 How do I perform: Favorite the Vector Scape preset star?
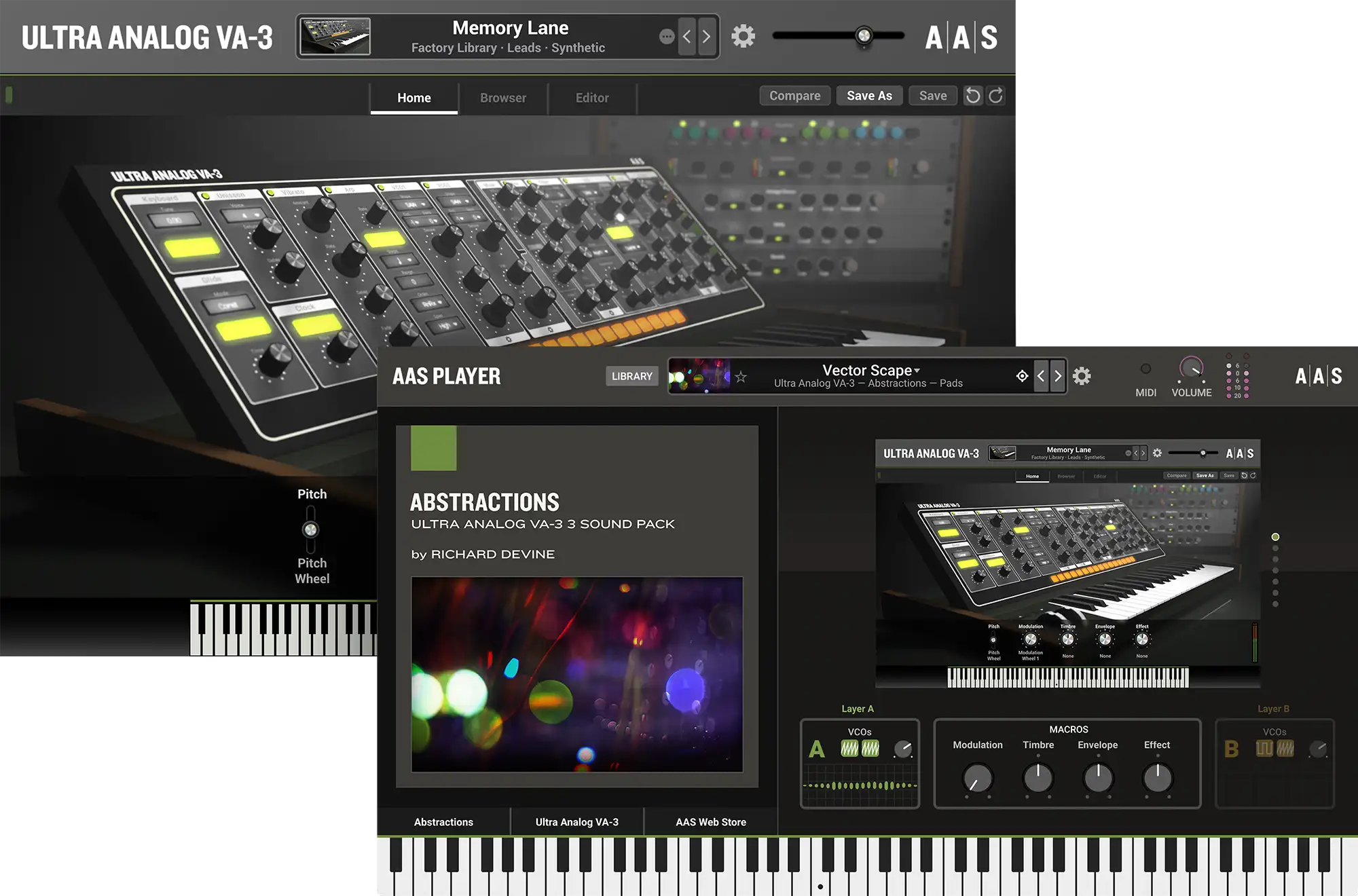click(741, 377)
